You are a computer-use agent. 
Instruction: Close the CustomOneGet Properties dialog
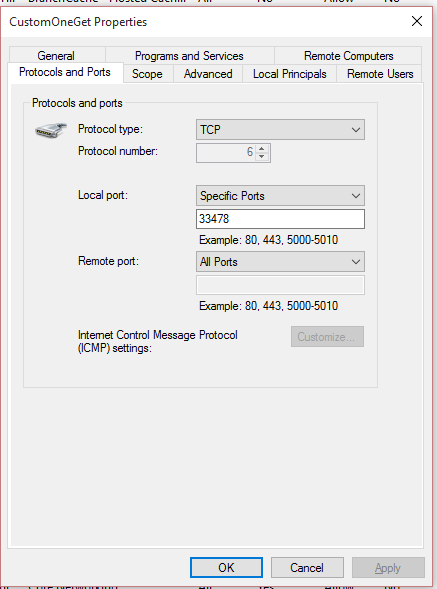point(417,21)
